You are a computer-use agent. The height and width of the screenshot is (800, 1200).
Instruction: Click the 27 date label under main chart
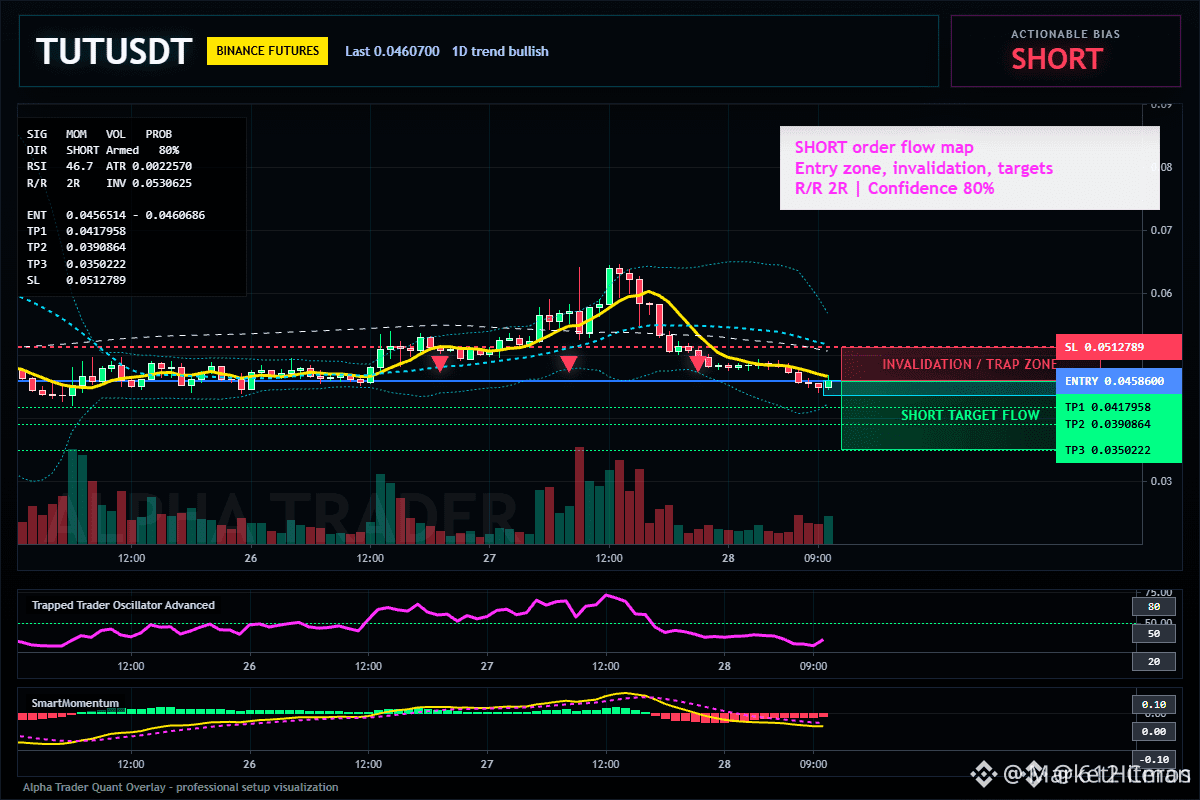(x=487, y=558)
